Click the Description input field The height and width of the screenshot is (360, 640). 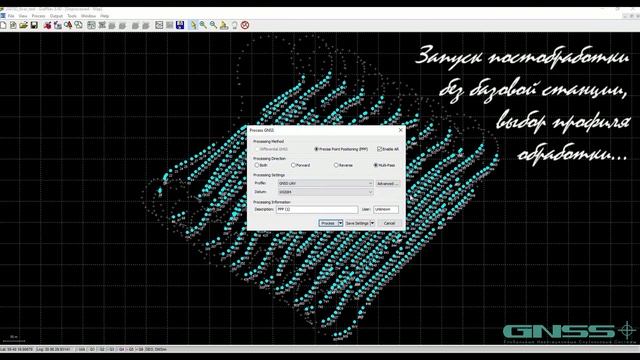(x=317, y=209)
